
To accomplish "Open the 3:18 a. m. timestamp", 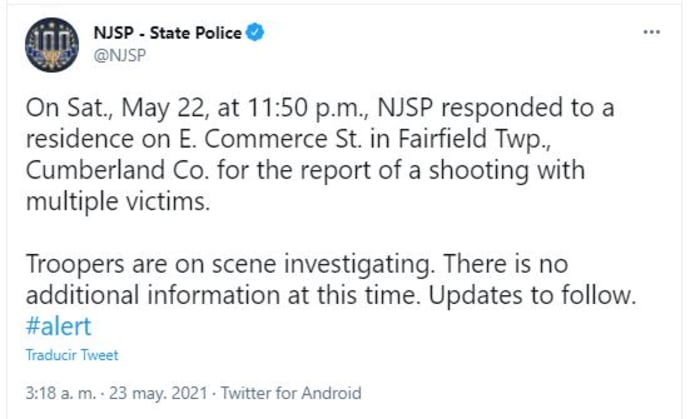I will pyautogui.click(x=56, y=393).
